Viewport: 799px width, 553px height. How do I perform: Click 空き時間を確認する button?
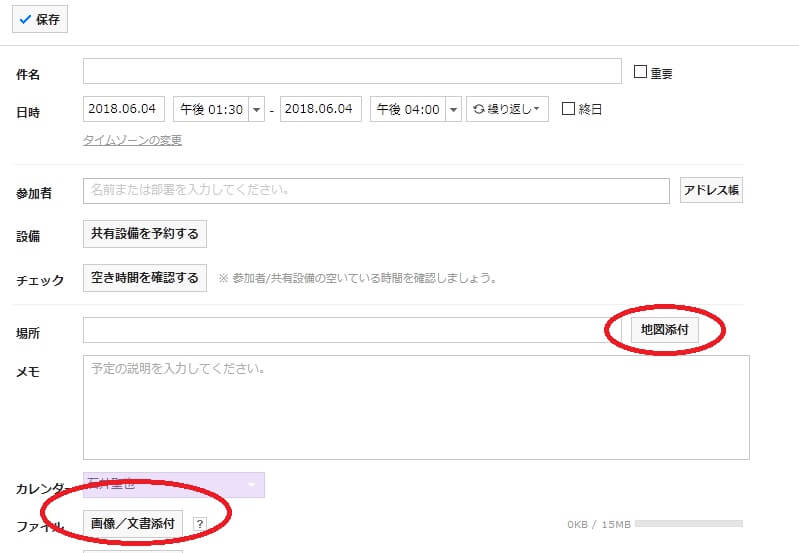click(x=145, y=278)
